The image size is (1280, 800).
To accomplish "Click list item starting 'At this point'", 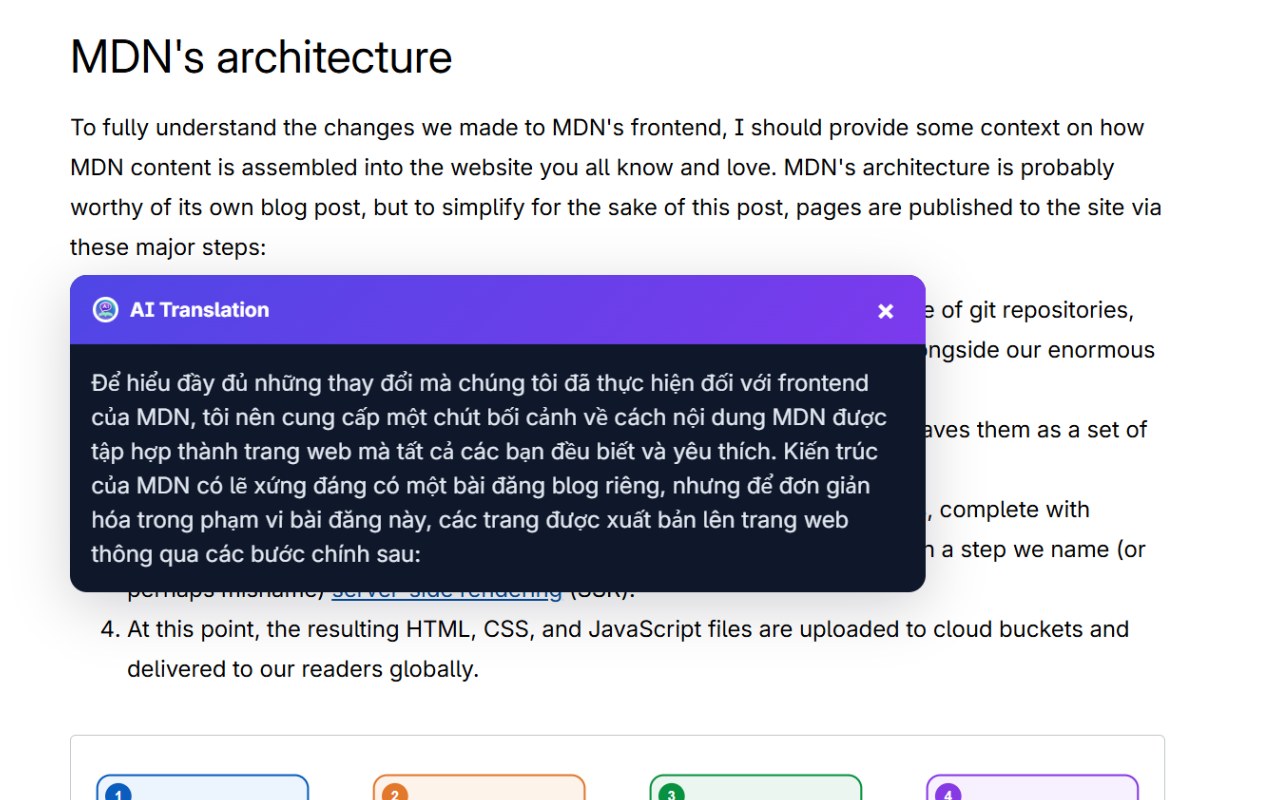I will tap(628, 649).
